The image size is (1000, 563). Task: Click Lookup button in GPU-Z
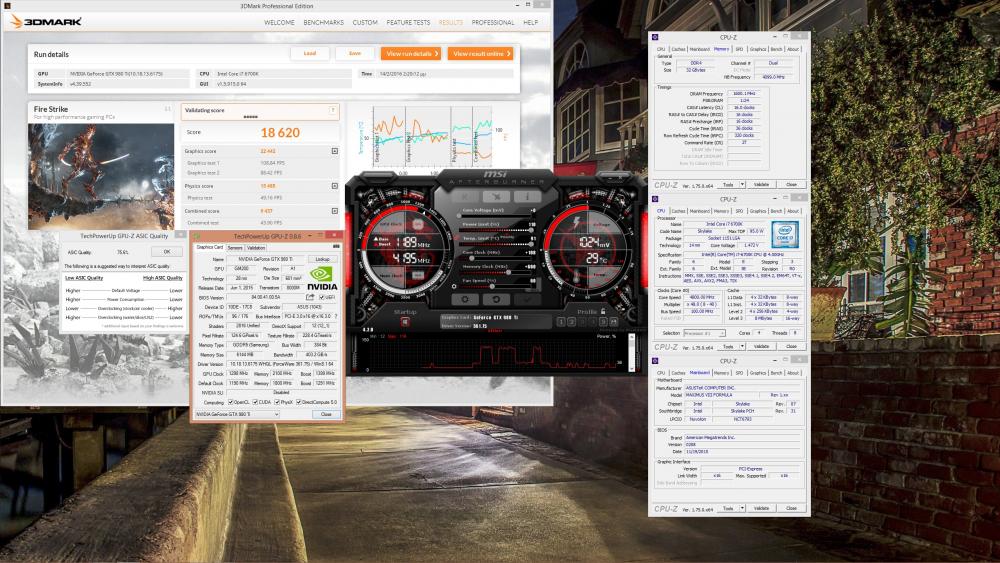click(x=323, y=260)
